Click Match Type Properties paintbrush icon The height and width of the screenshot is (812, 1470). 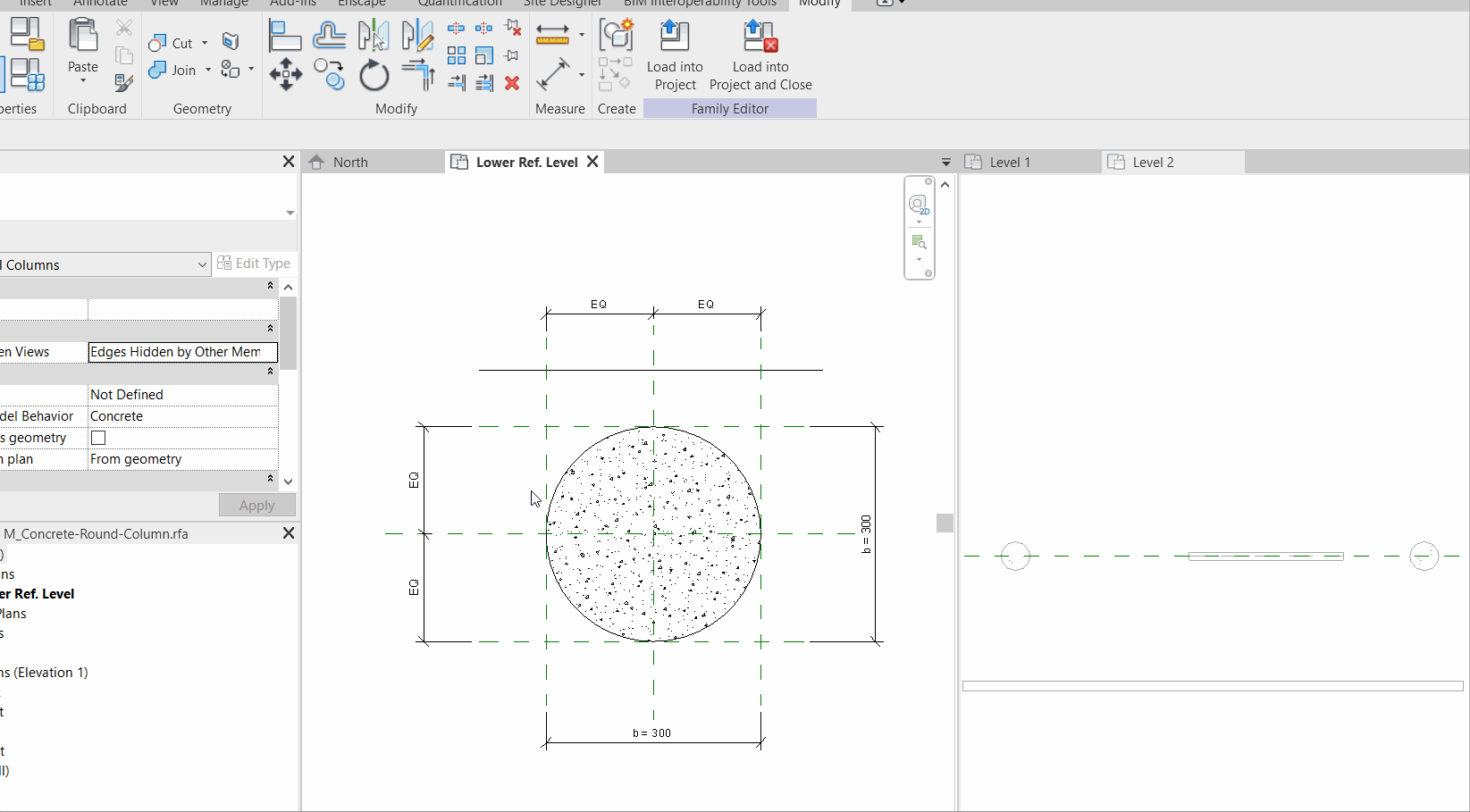[x=124, y=83]
